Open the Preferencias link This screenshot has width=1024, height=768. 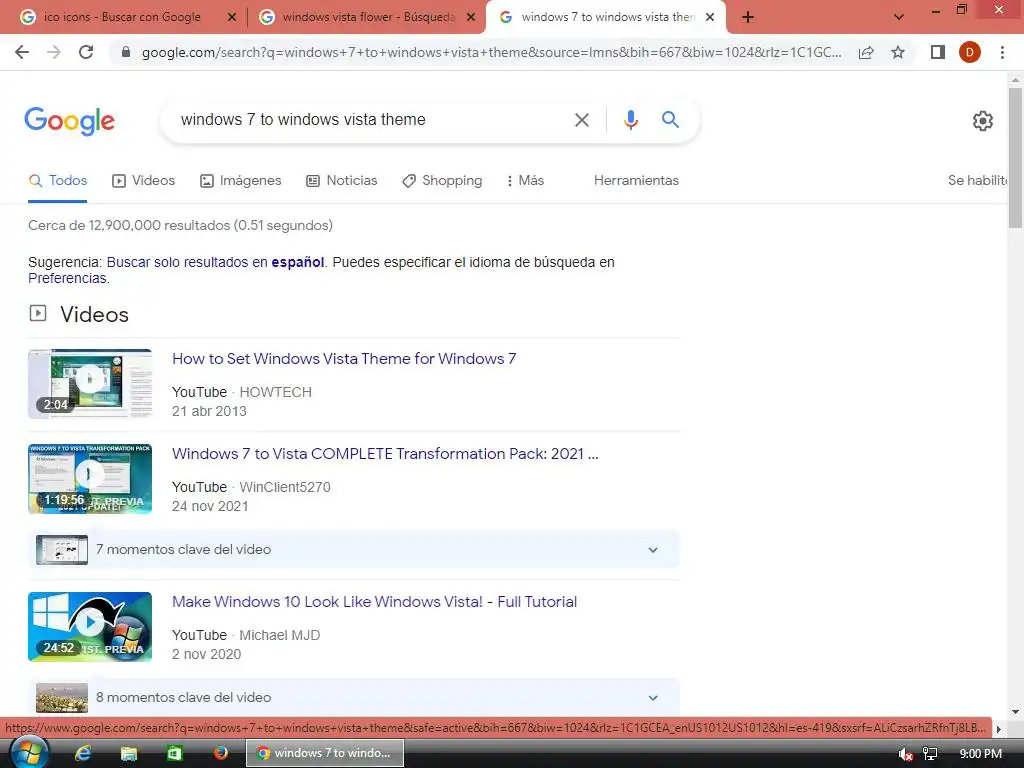point(67,278)
